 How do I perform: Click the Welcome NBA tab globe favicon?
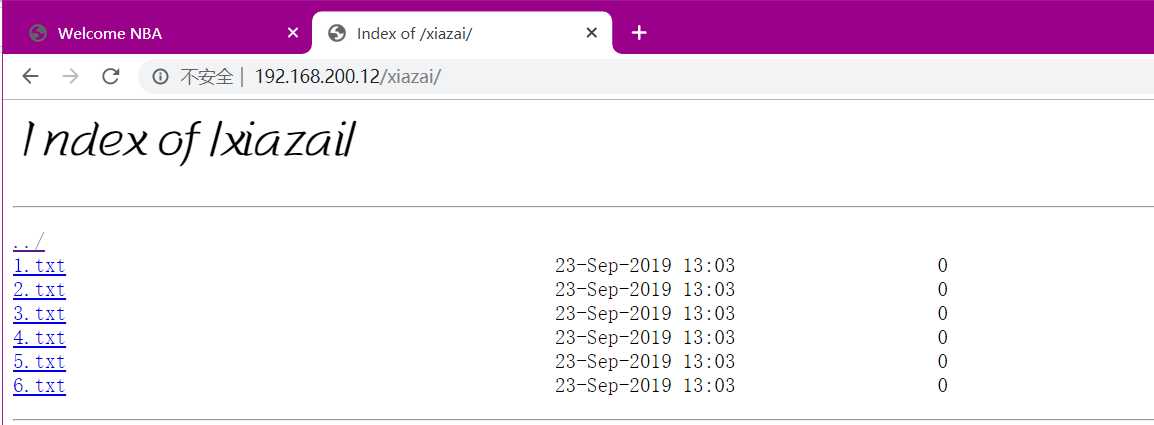point(38,33)
